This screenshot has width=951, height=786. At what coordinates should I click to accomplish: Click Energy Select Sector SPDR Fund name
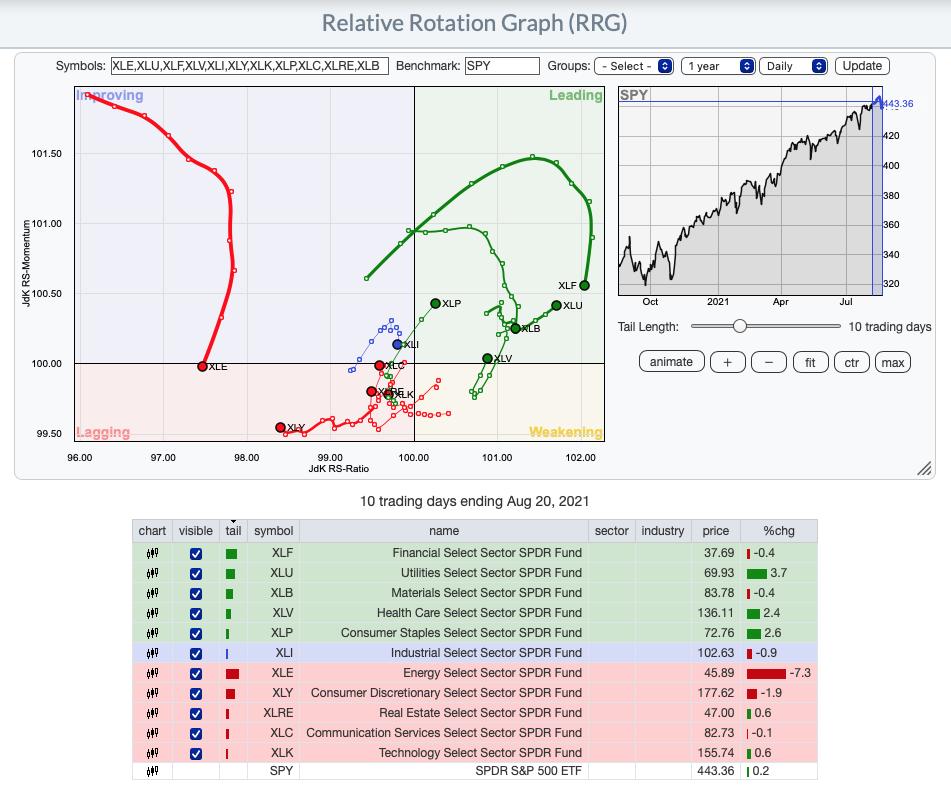coord(492,673)
